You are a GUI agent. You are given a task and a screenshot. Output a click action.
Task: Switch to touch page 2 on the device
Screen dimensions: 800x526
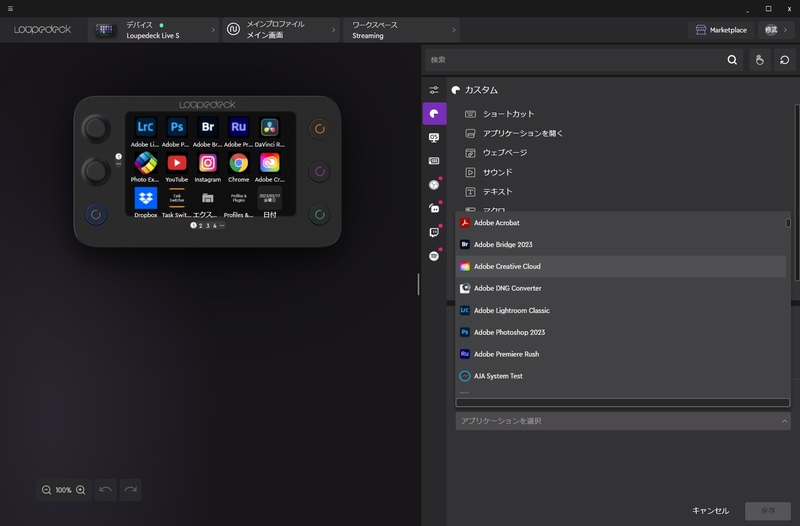(201, 226)
